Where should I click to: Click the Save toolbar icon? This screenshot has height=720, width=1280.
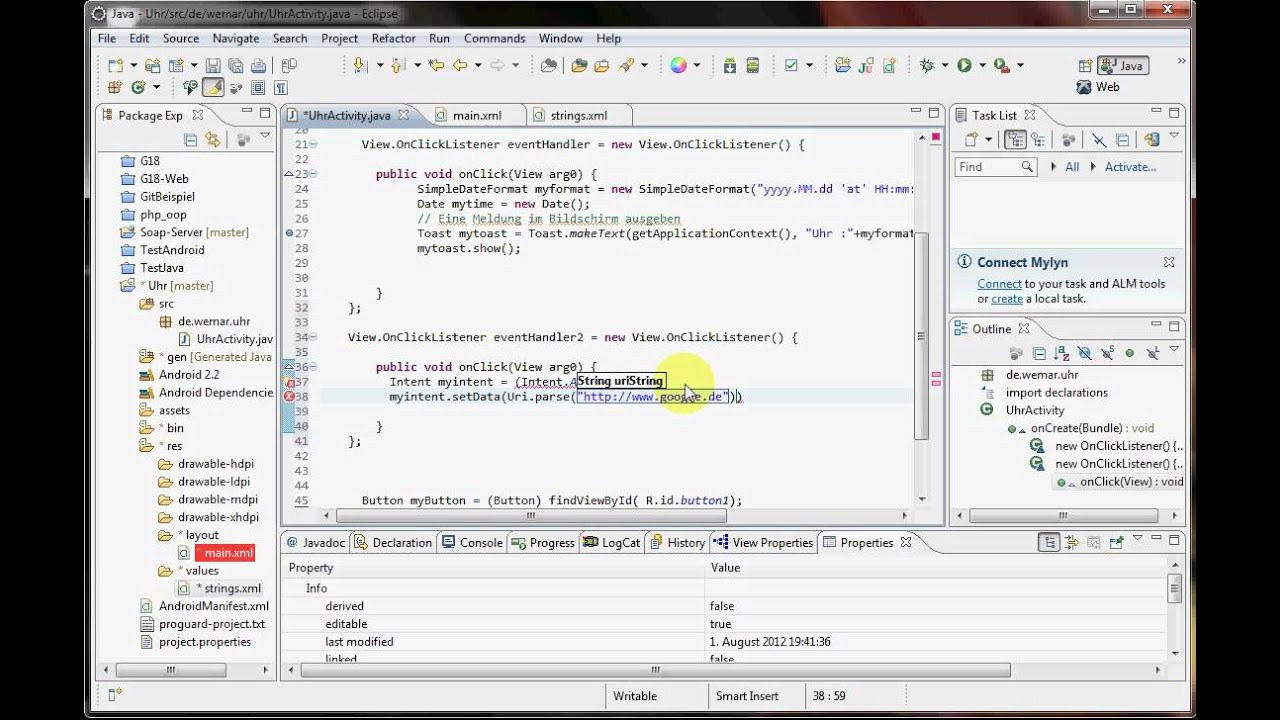(213, 65)
